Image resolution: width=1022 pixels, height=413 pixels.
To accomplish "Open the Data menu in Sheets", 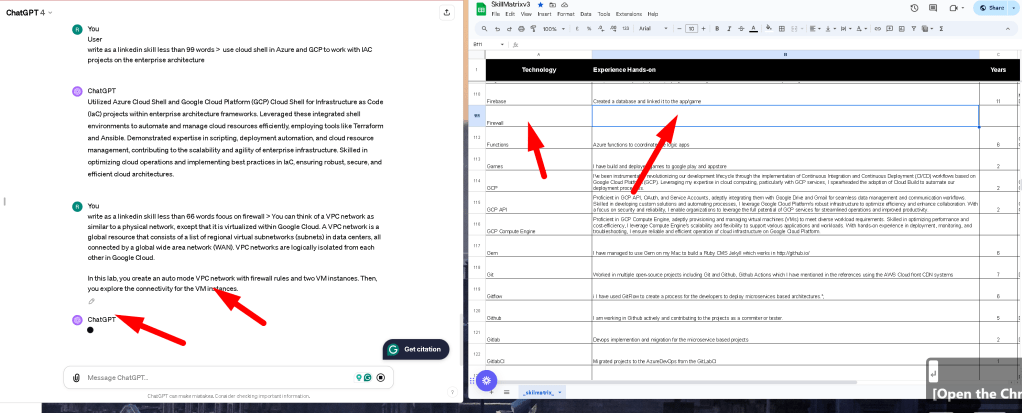I will click(x=586, y=14).
